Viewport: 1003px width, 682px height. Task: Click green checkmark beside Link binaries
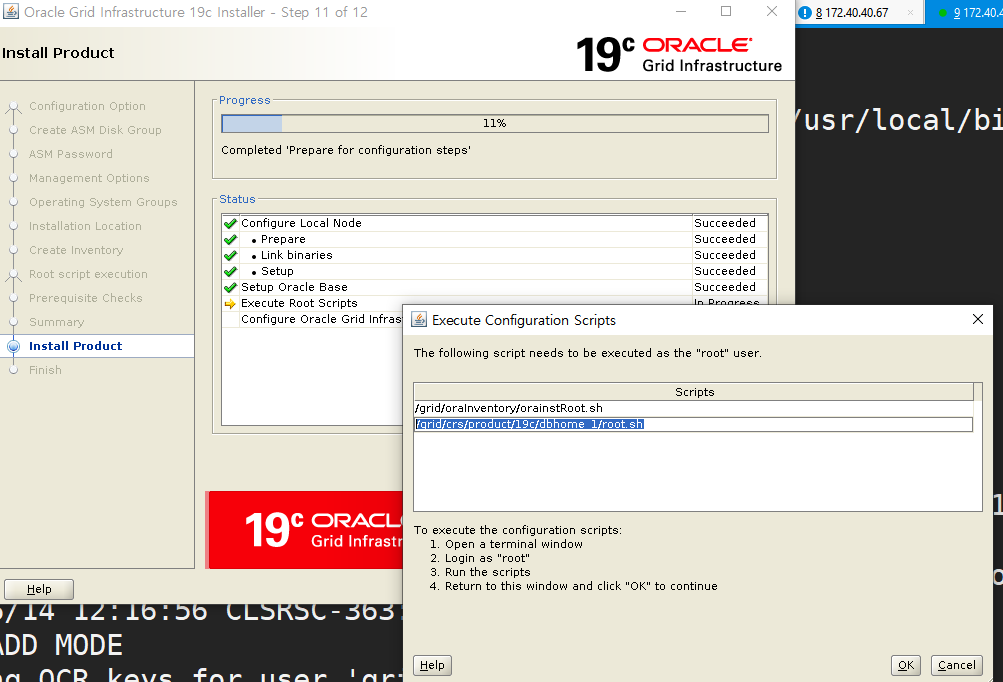coord(230,255)
